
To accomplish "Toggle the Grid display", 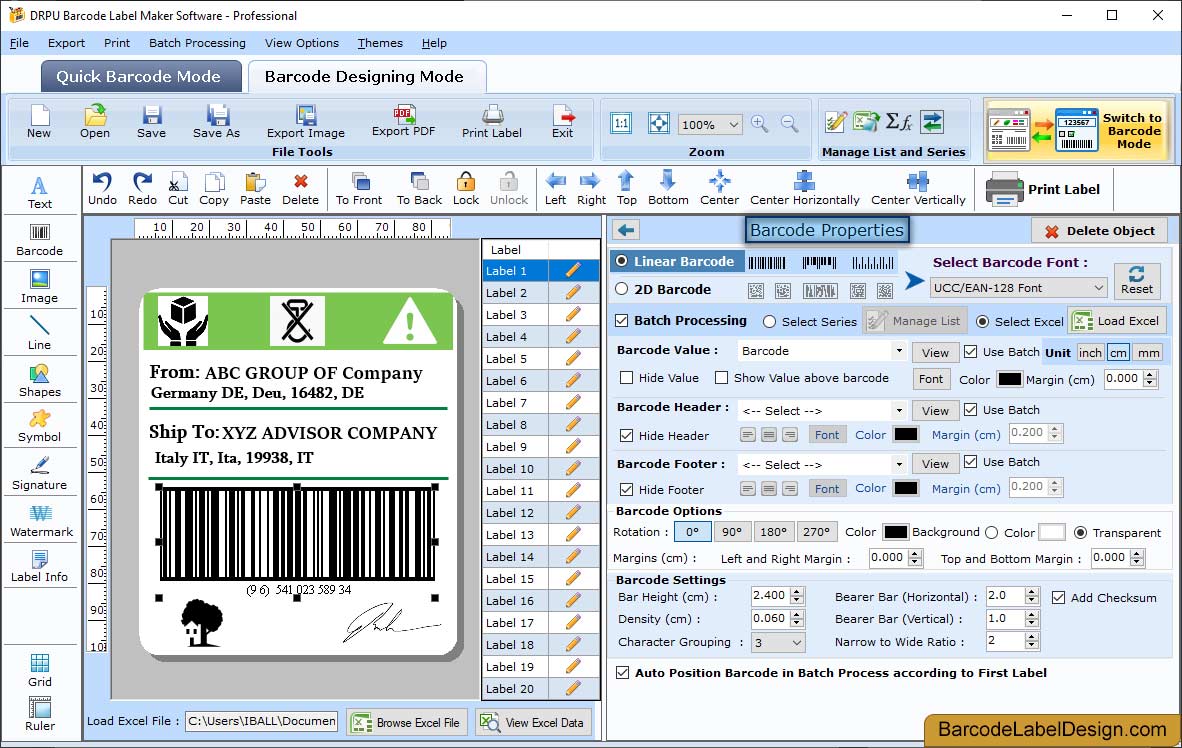I will (40, 670).
